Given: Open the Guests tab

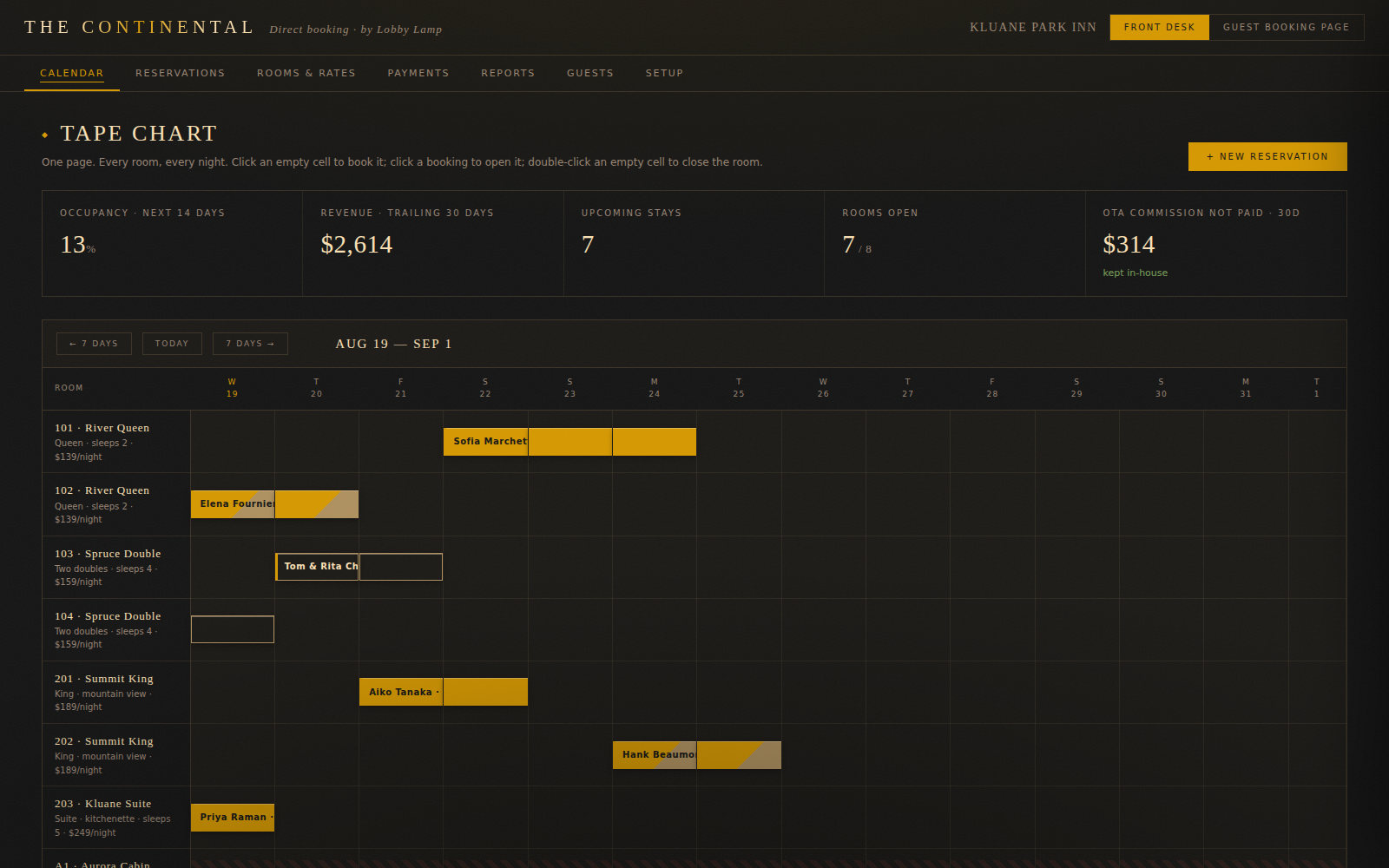Looking at the screenshot, I should (x=590, y=73).
